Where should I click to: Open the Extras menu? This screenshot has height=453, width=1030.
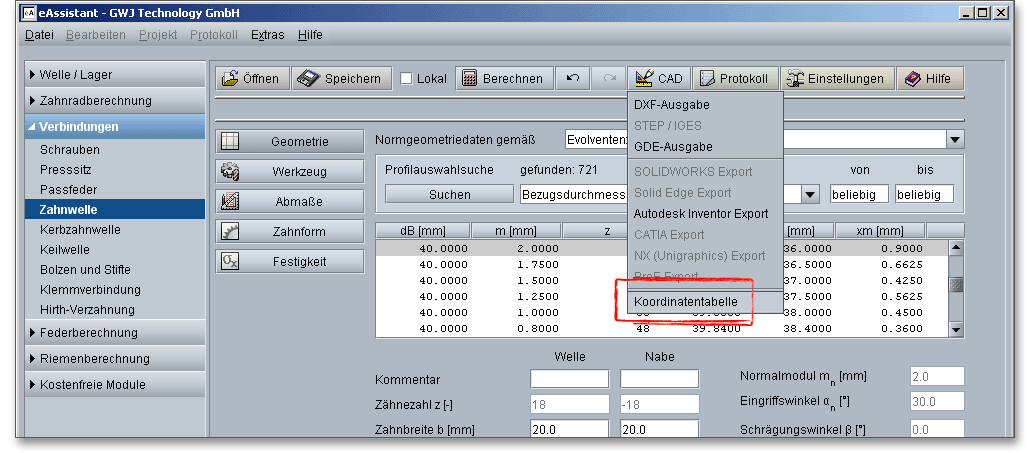(x=267, y=35)
